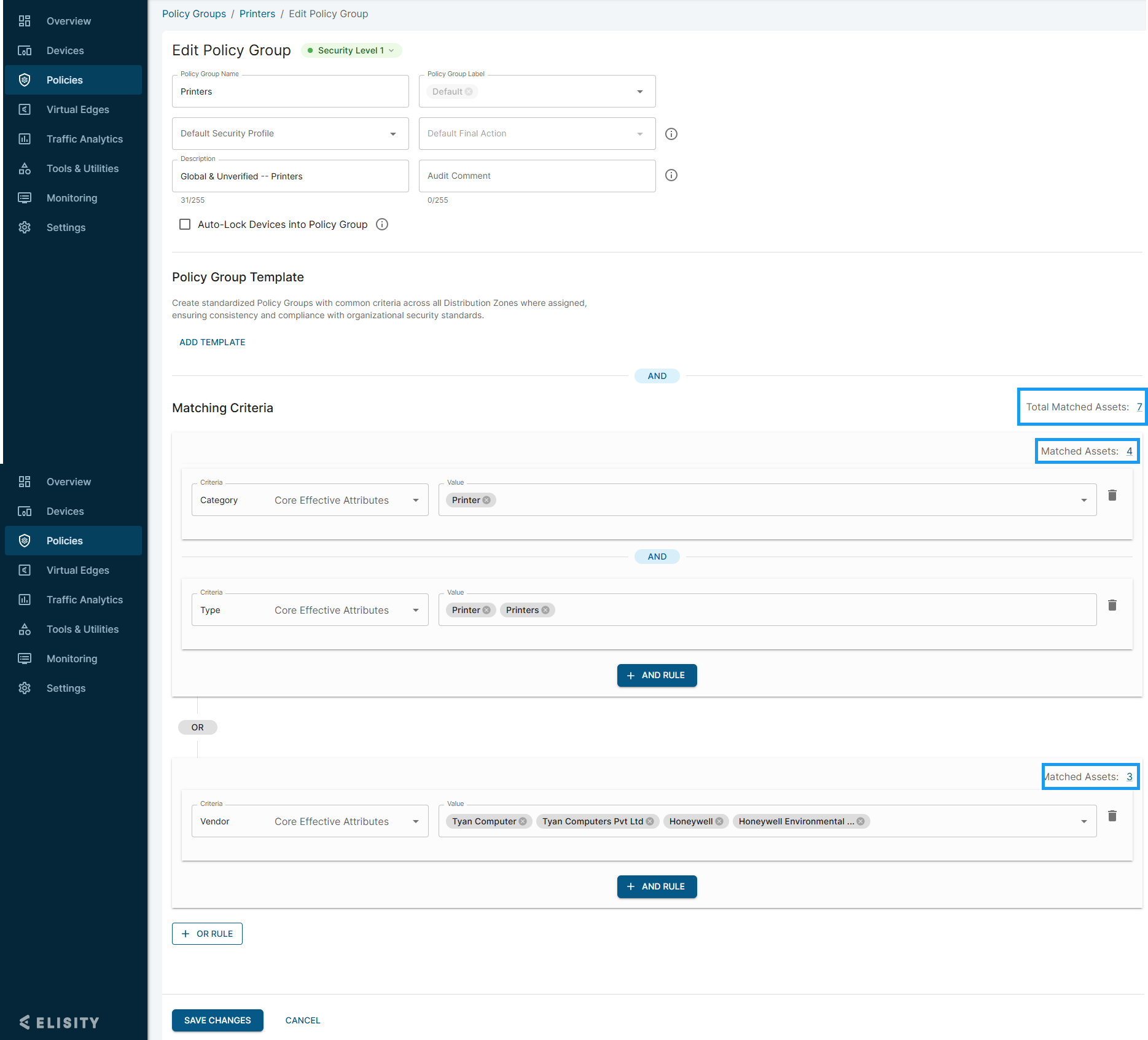Viewport: 1148px width, 1040px height.
Task: Click the Printers breadcrumb link
Action: 257,14
